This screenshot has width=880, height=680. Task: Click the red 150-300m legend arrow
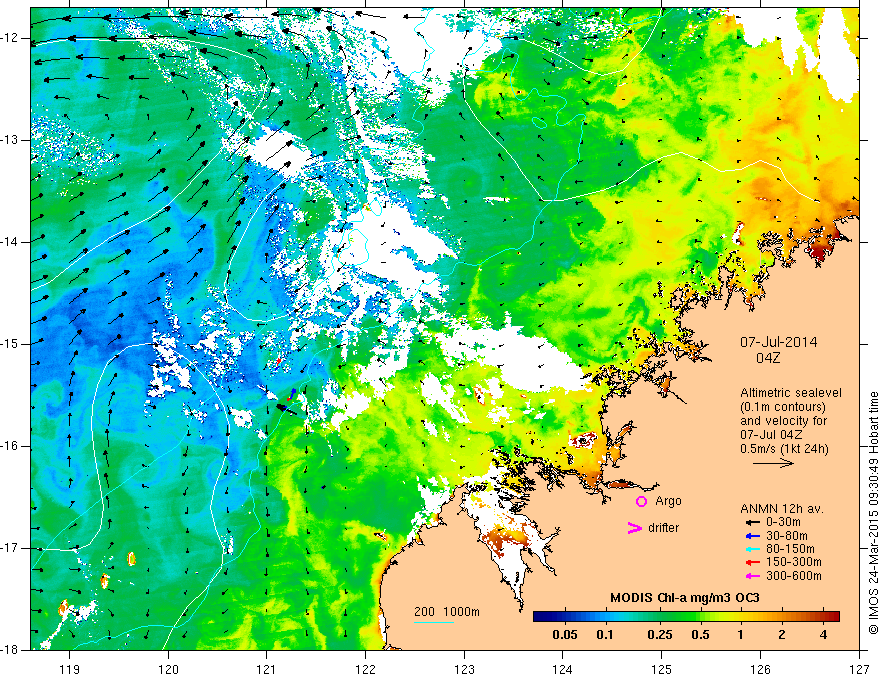click(752, 562)
